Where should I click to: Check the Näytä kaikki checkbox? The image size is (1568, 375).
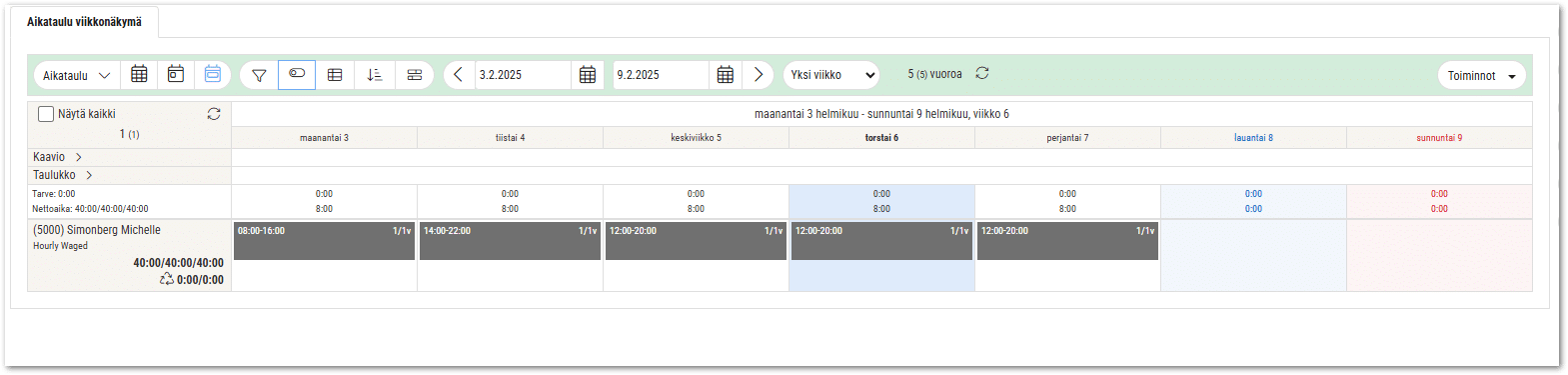pyautogui.click(x=46, y=114)
